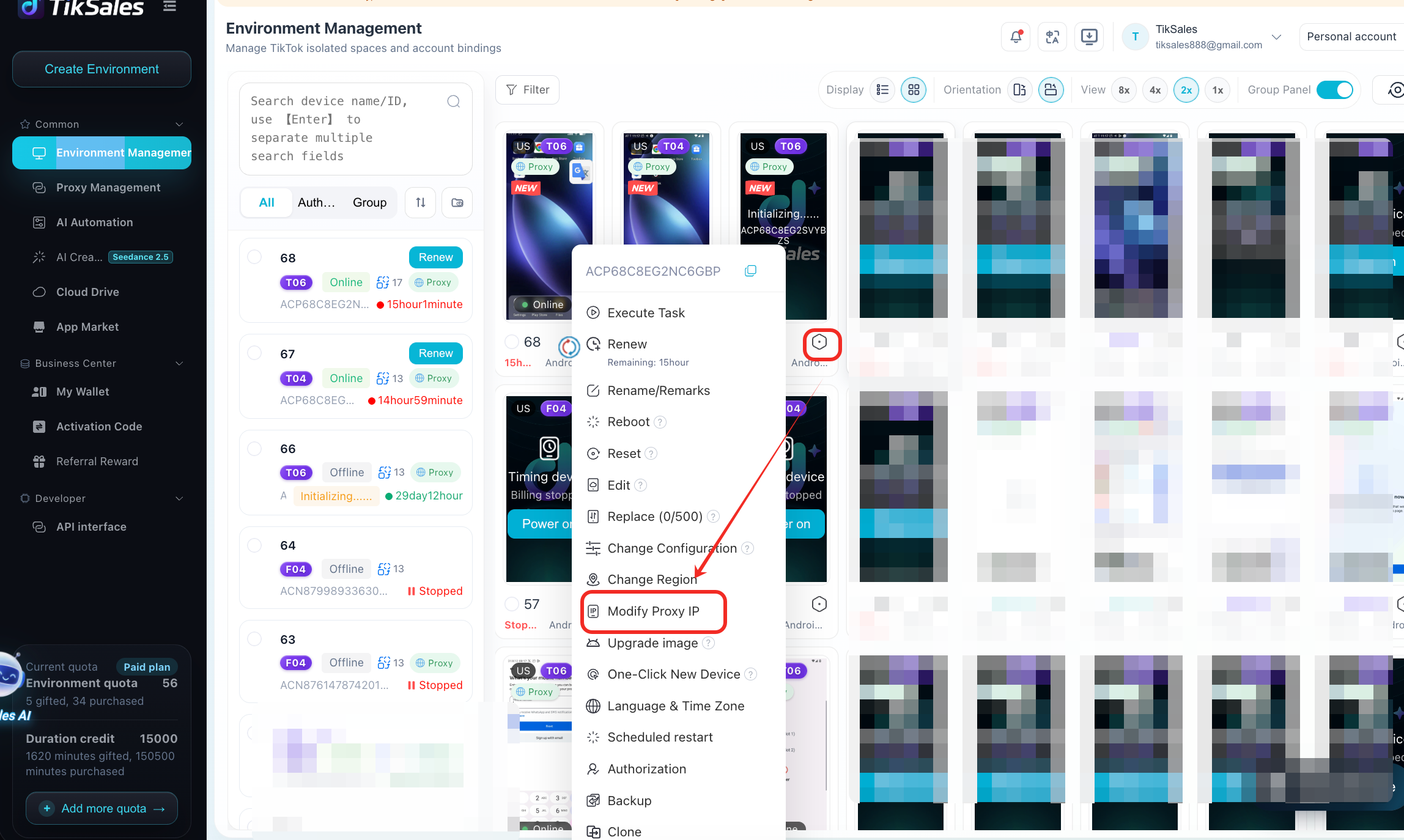Click the search magnifier icon

(453, 101)
